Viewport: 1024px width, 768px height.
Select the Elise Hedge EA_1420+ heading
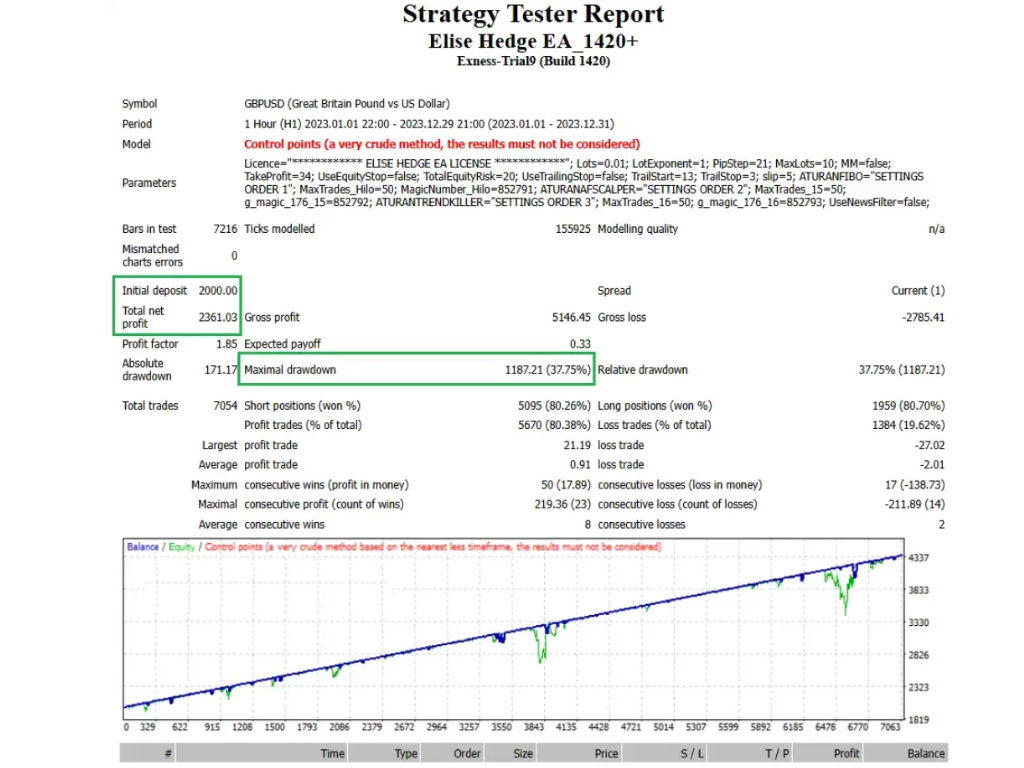[533, 41]
